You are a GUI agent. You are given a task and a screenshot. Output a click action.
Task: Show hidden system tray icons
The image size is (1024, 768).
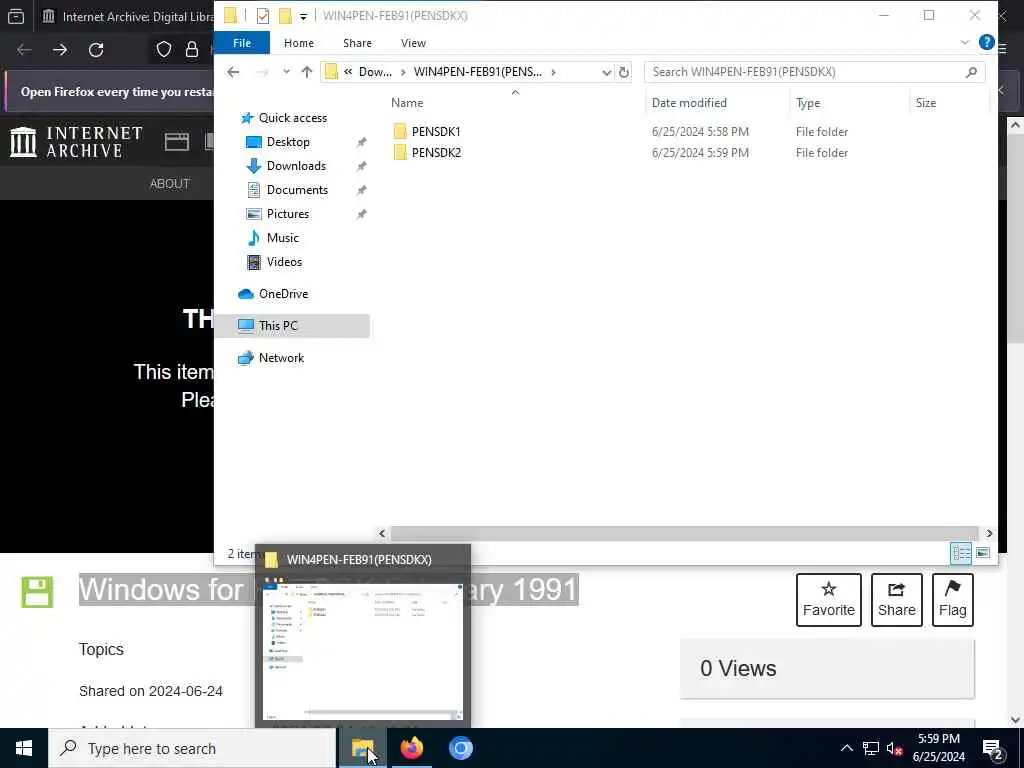[x=846, y=748]
